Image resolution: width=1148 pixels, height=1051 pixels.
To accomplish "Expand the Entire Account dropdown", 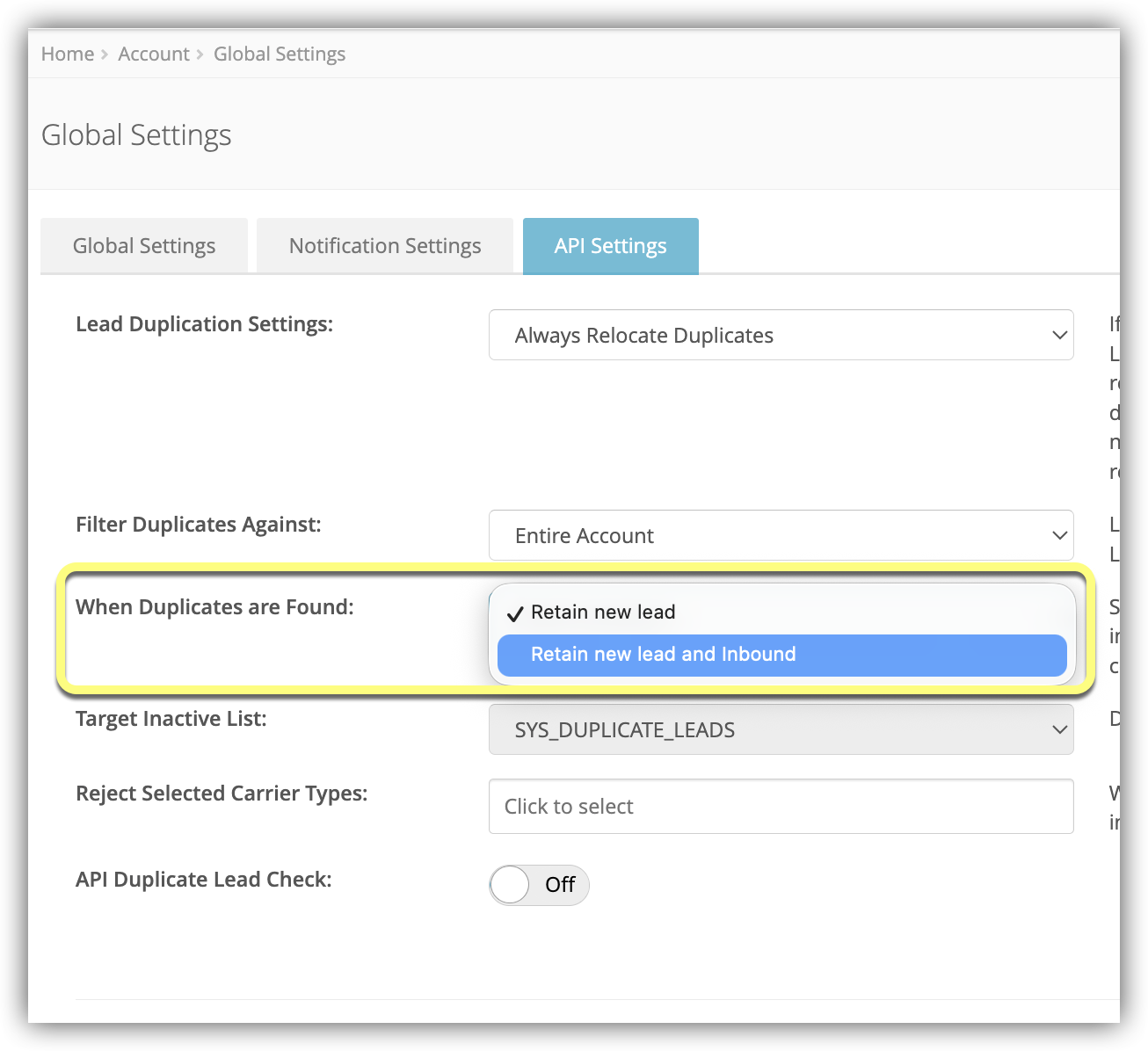I will [x=780, y=535].
